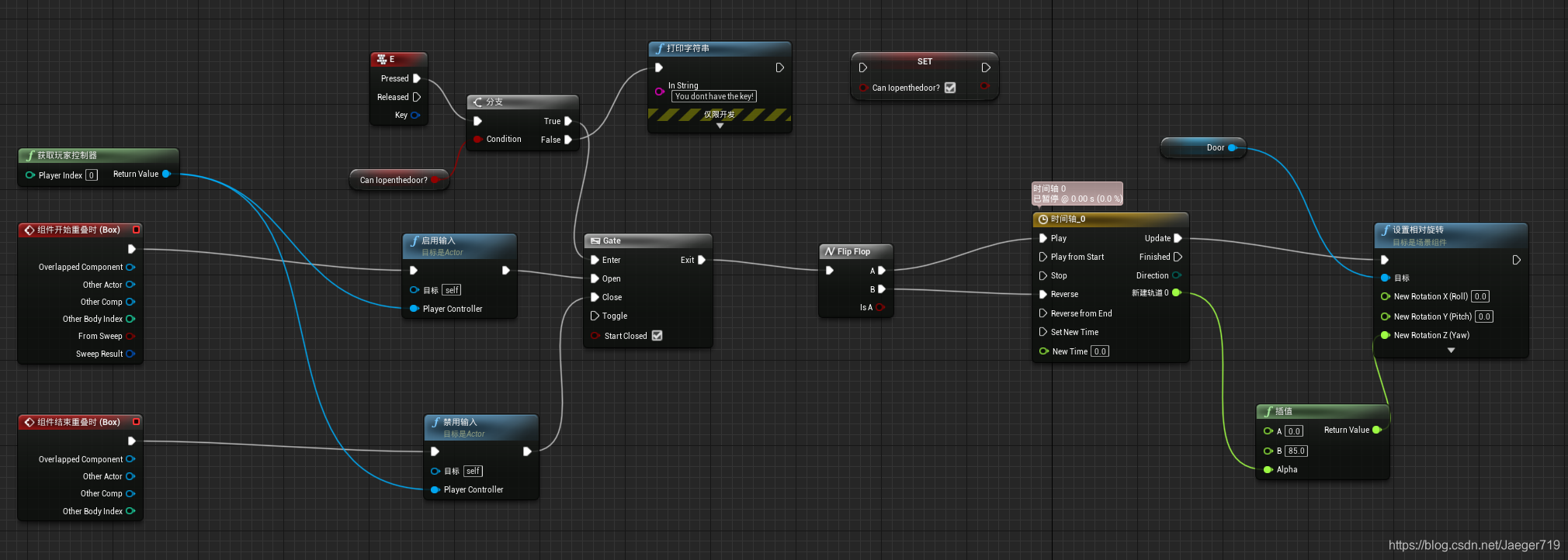The image size is (1568, 560).
Task: Click the Gate Exit output pin
Action: click(702, 260)
